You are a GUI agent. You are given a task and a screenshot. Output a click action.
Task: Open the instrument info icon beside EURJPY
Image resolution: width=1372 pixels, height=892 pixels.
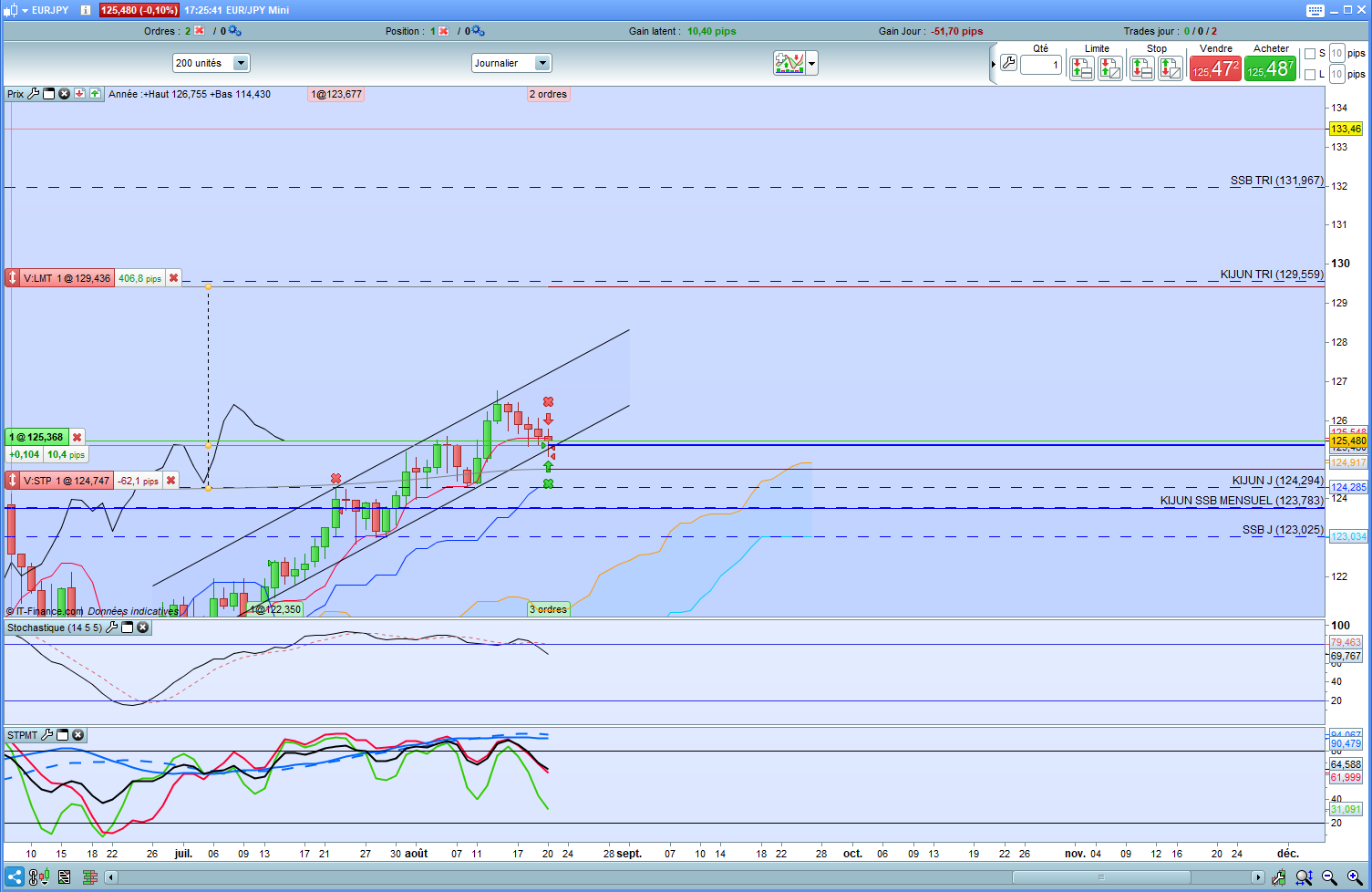tap(86, 10)
